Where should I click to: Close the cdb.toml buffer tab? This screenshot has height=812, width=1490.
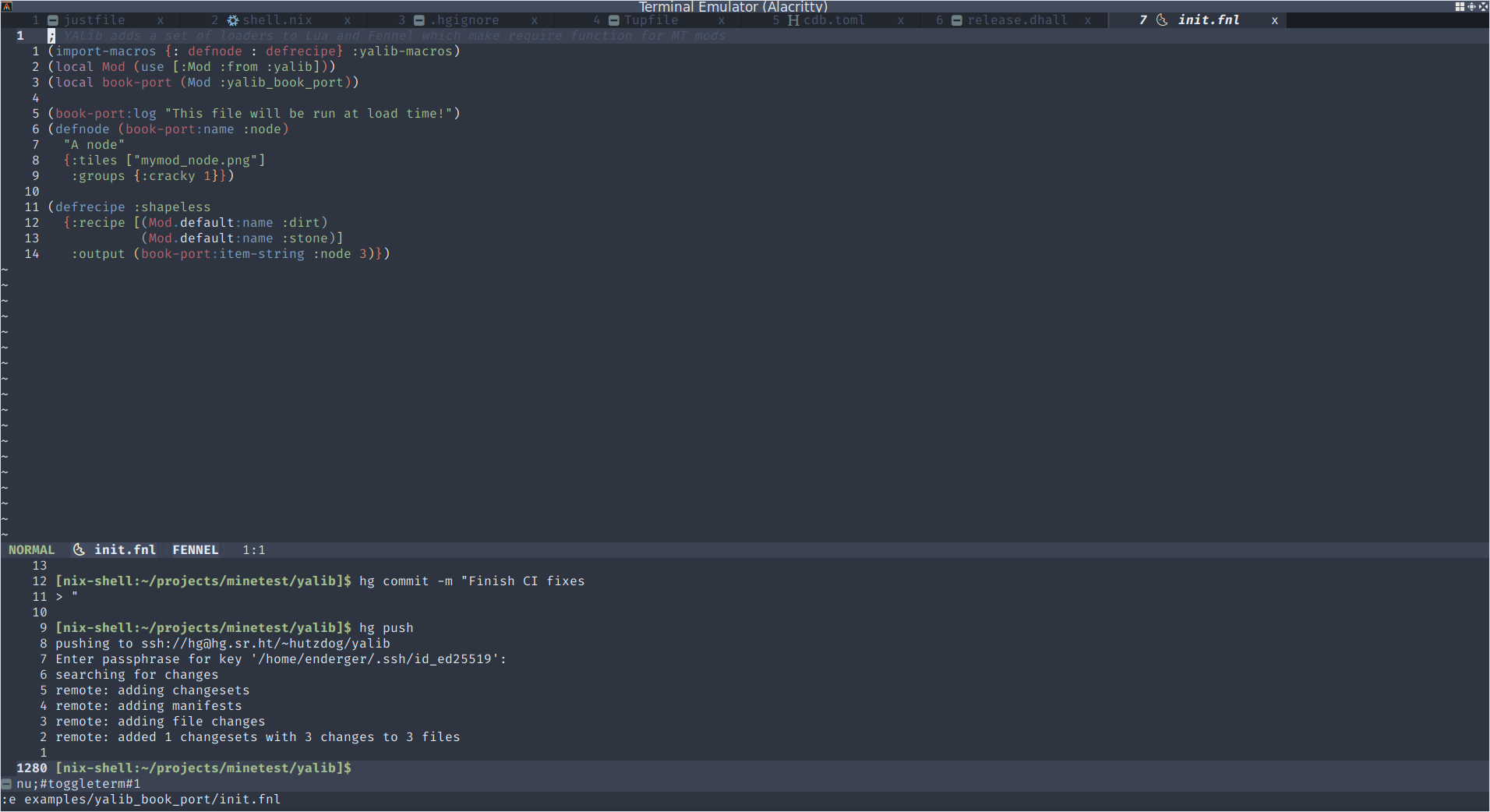901,20
